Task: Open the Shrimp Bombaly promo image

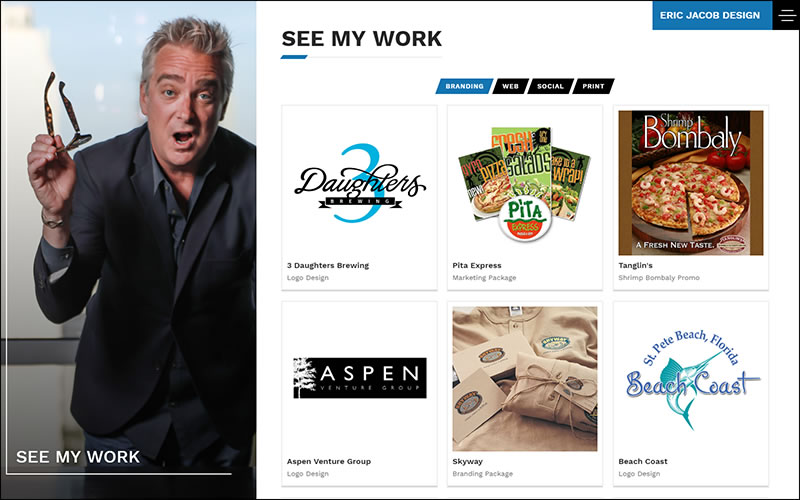Action: tap(691, 183)
